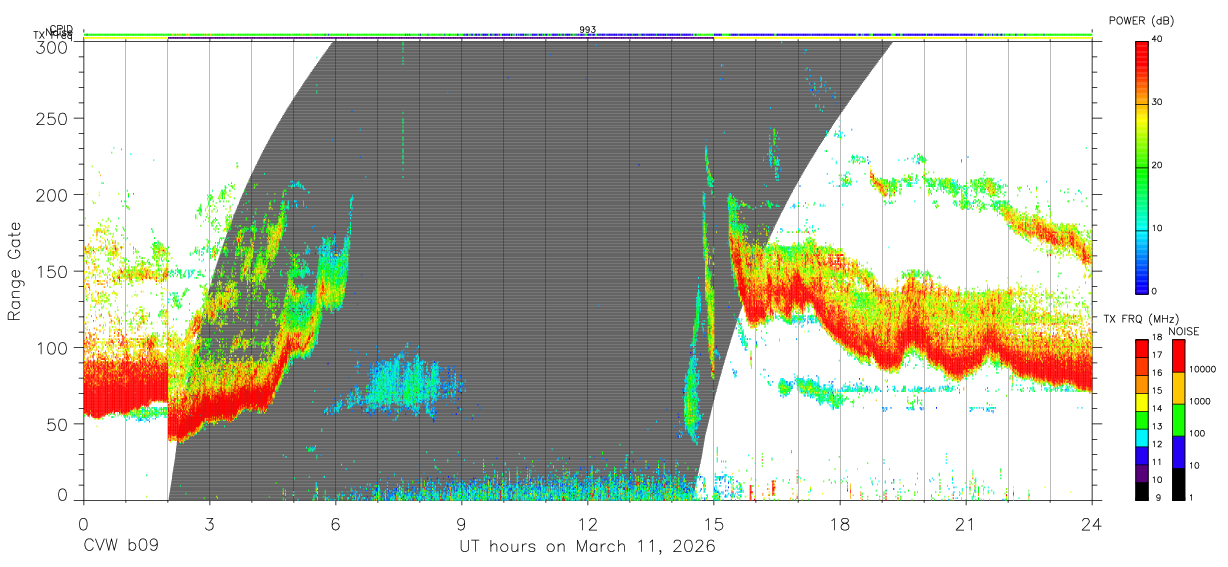
Task: Pick the red 17-18 MHz TX FRQ swatch
Action: pos(1142,348)
